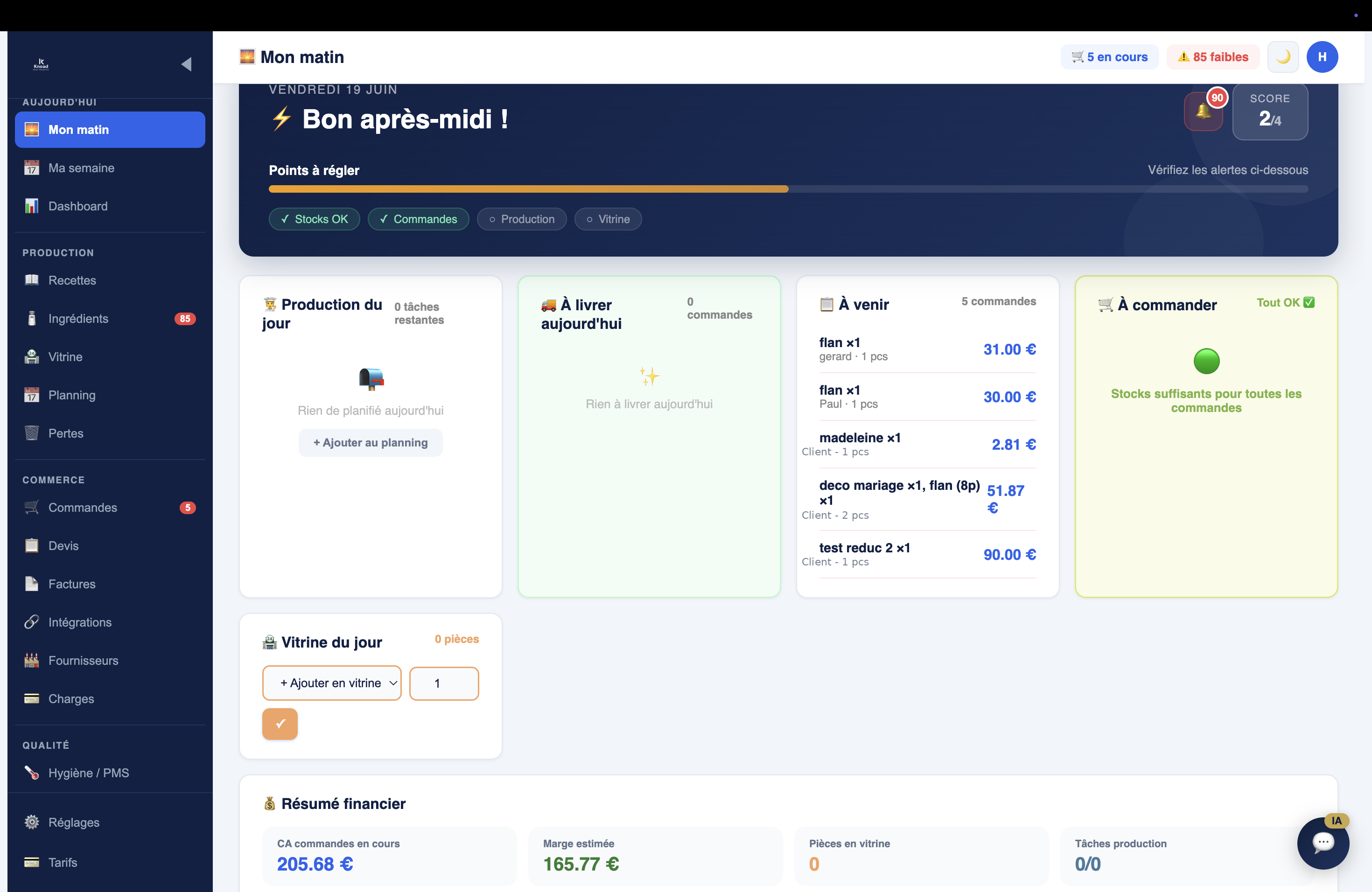Viewport: 1372px width, 892px height.
Task: Open notification bell with 90 badge
Action: click(x=1203, y=111)
